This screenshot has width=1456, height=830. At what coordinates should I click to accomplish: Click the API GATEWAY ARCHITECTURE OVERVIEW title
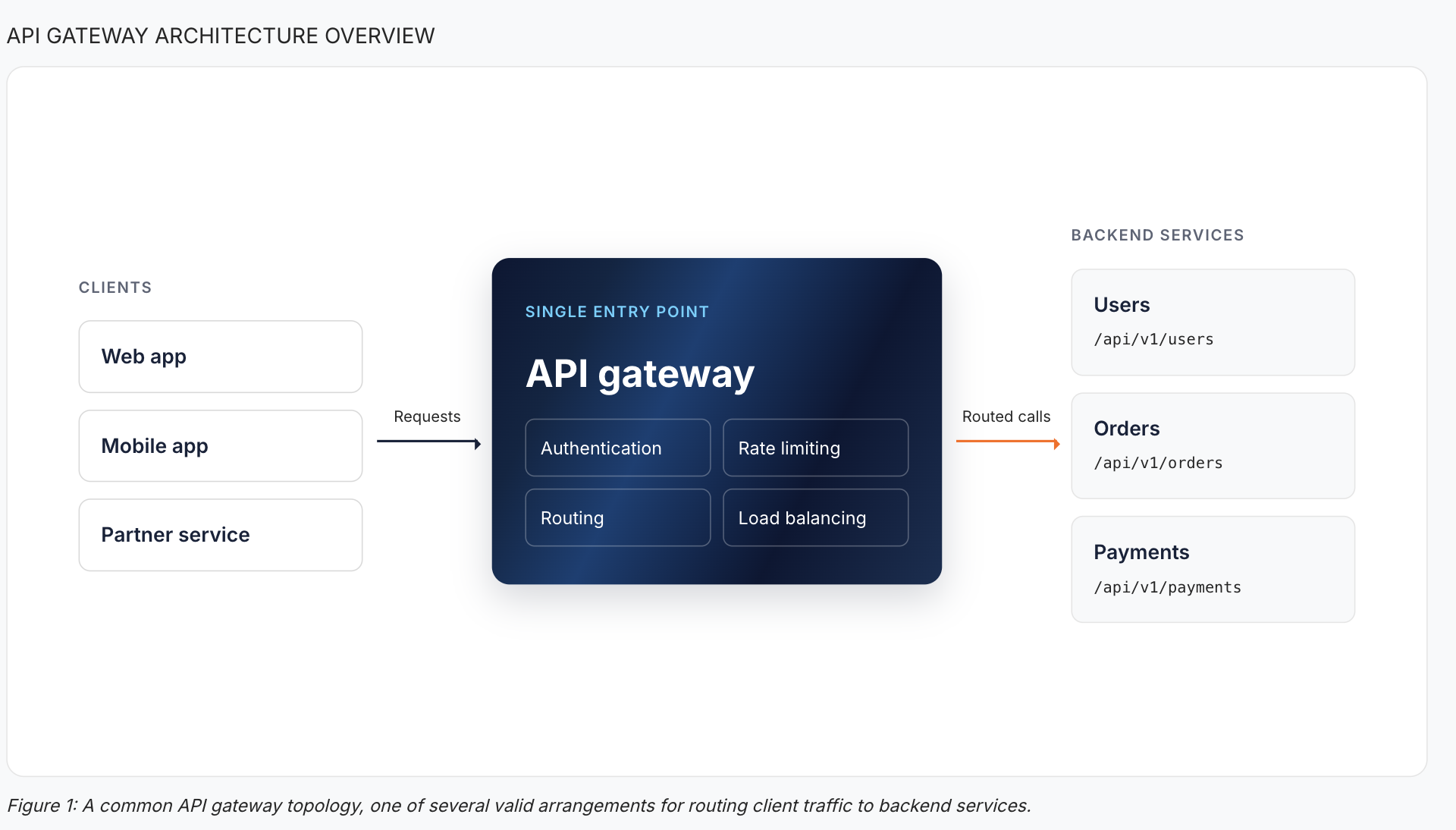[221, 36]
